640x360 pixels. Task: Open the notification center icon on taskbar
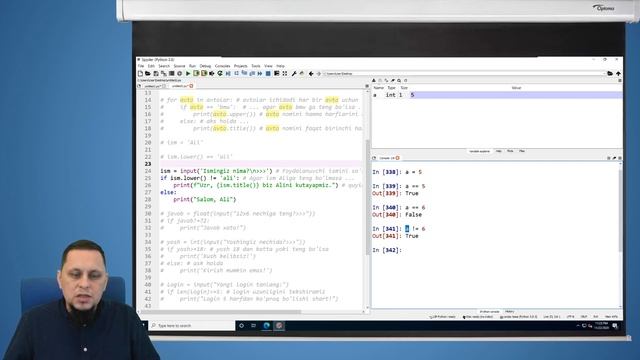pos(615,326)
